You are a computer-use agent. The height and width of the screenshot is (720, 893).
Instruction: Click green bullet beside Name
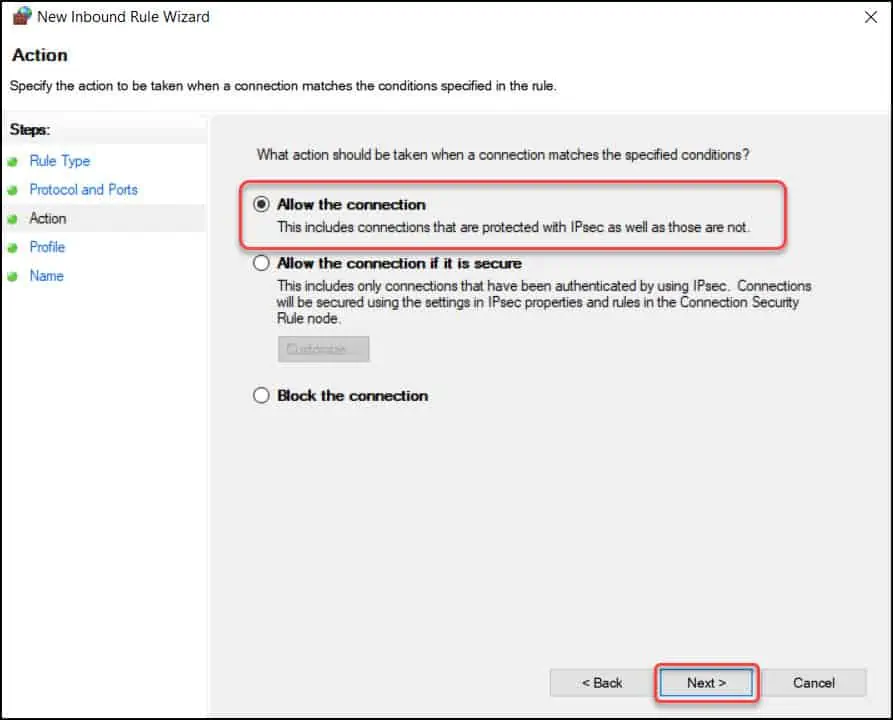13,277
